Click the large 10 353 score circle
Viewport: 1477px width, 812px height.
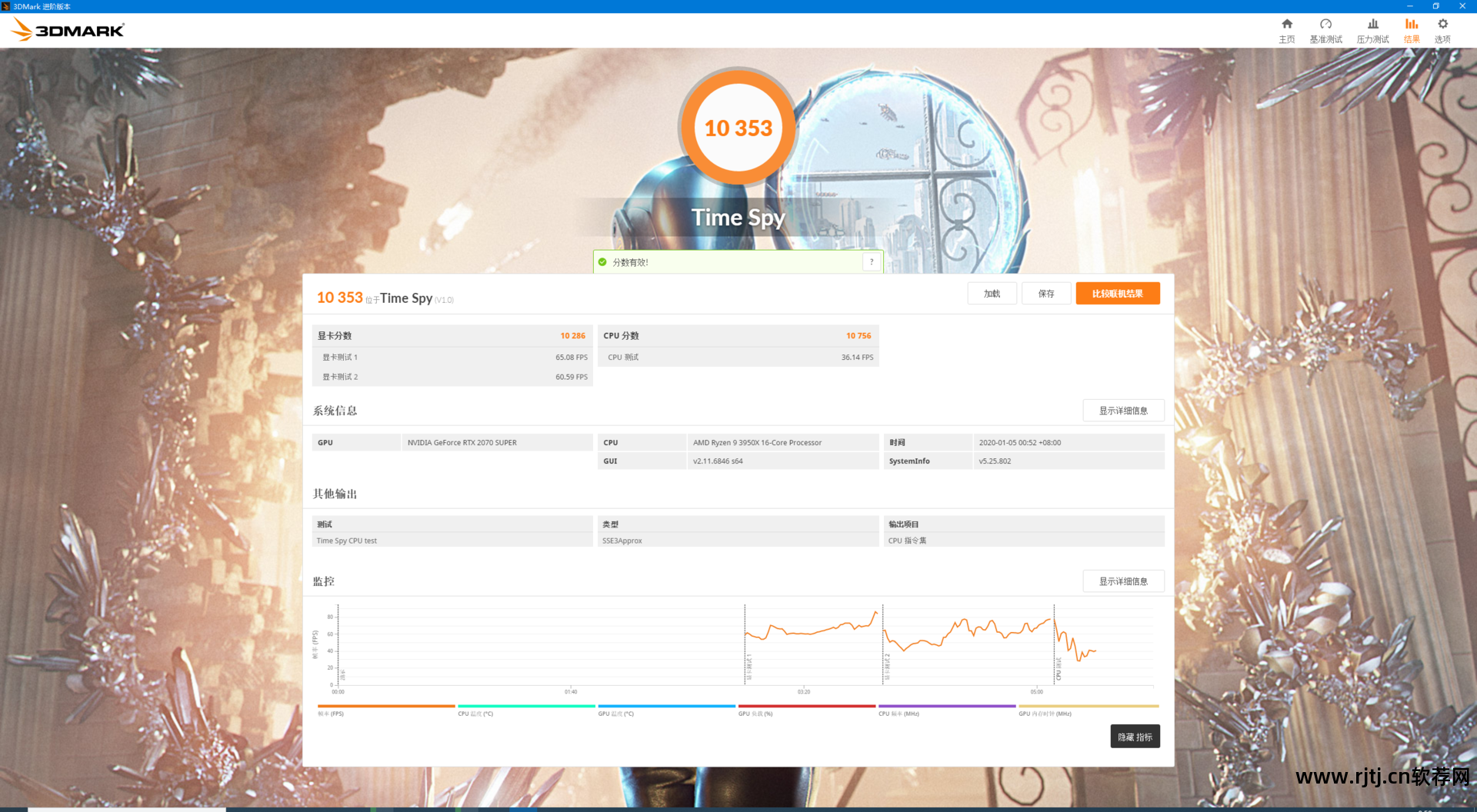point(738,128)
